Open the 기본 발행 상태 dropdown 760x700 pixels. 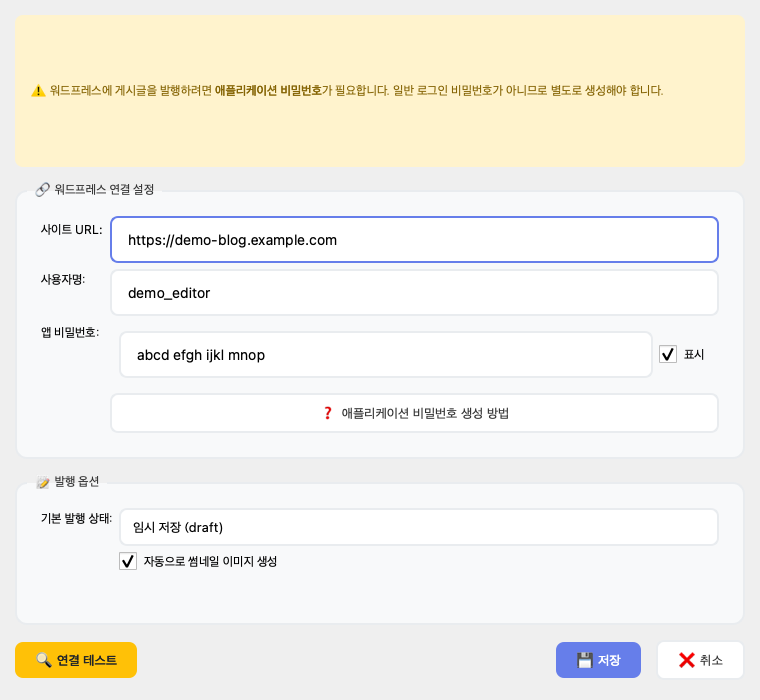coord(419,527)
